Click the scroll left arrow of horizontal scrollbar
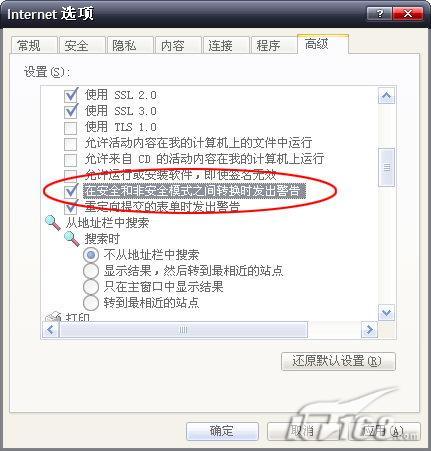 click(x=51, y=330)
